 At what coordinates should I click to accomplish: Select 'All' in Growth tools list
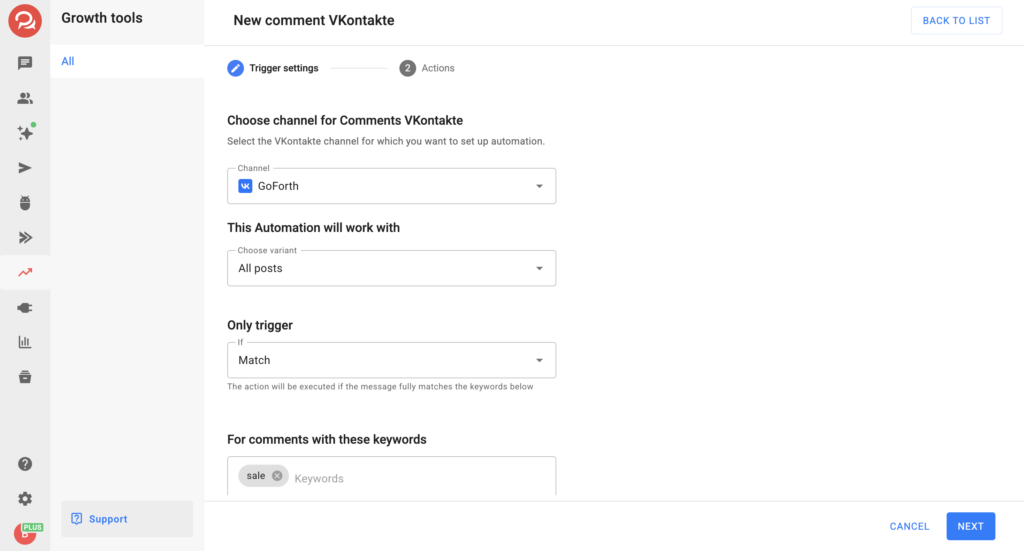[x=68, y=61]
